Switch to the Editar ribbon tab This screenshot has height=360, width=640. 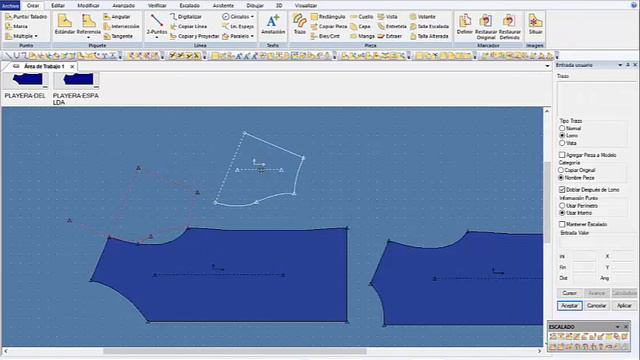[58, 6]
